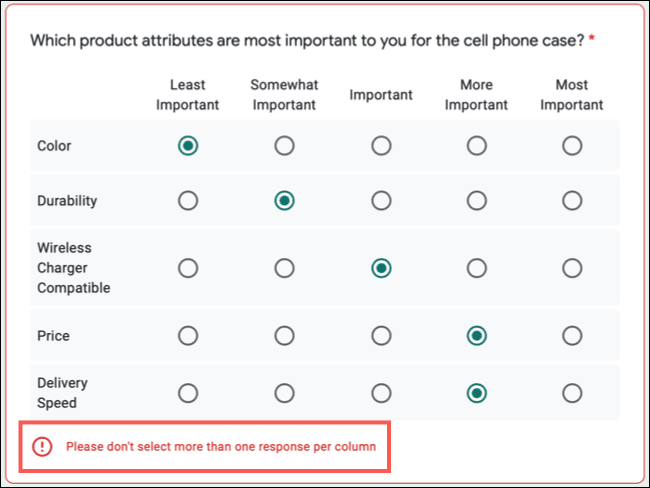The width and height of the screenshot is (650, 488).
Task: Mark Delivery Speed as Most Important
Action: pyautogui.click(x=572, y=393)
